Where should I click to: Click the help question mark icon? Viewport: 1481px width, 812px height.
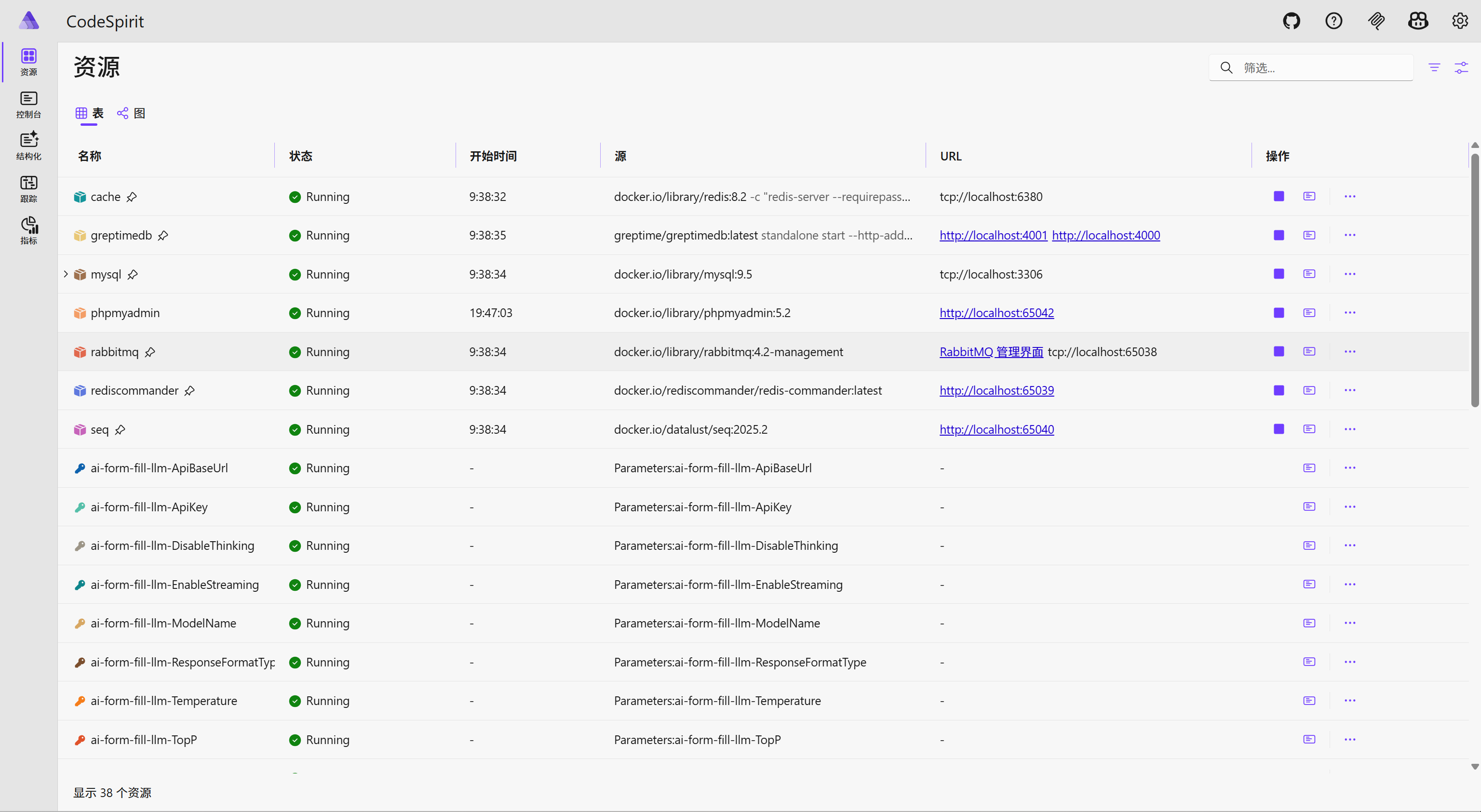coord(1333,21)
